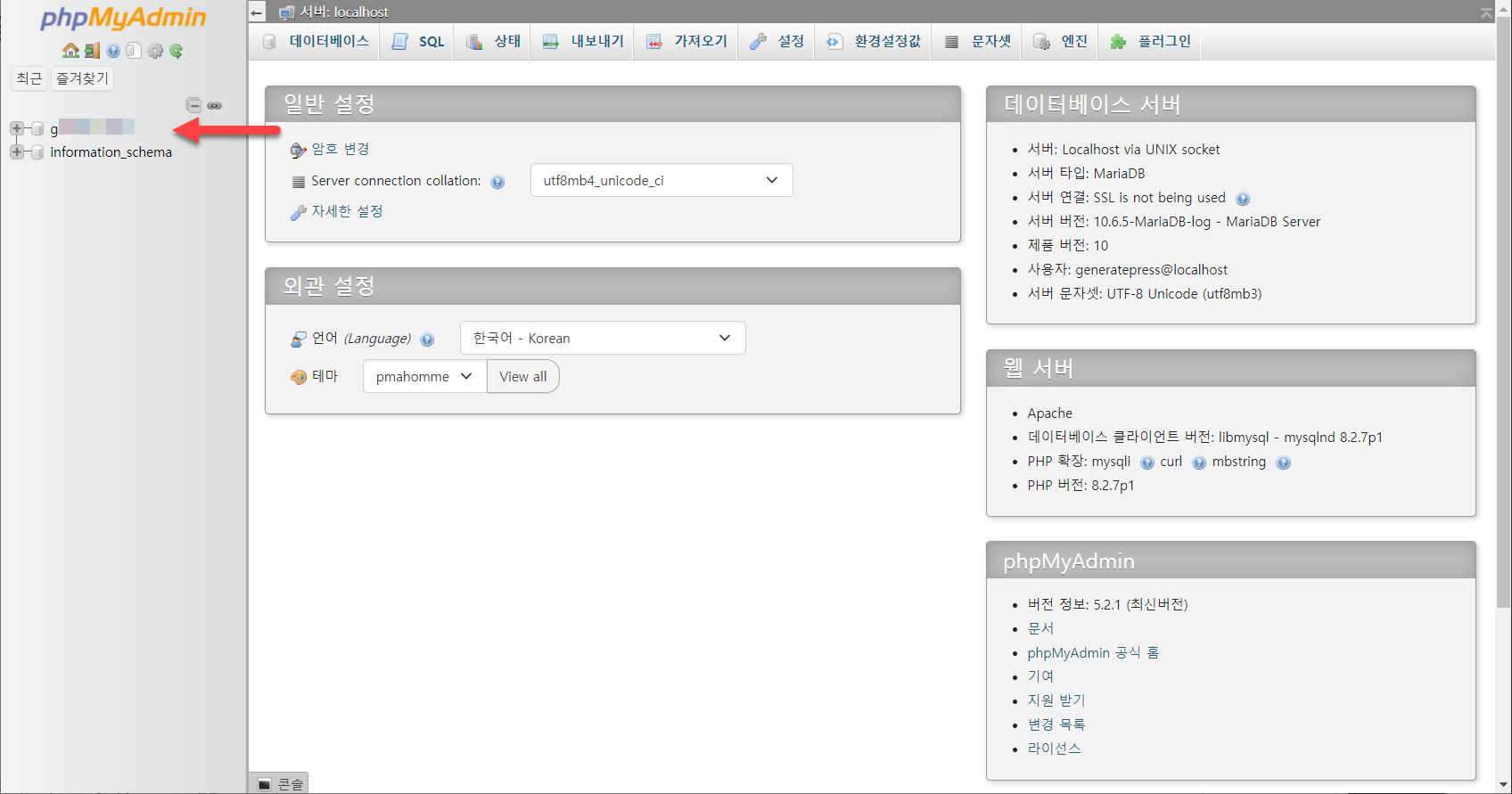Open the 문서 (documentation) link
1512x794 pixels.
(x=1040, y=628)
